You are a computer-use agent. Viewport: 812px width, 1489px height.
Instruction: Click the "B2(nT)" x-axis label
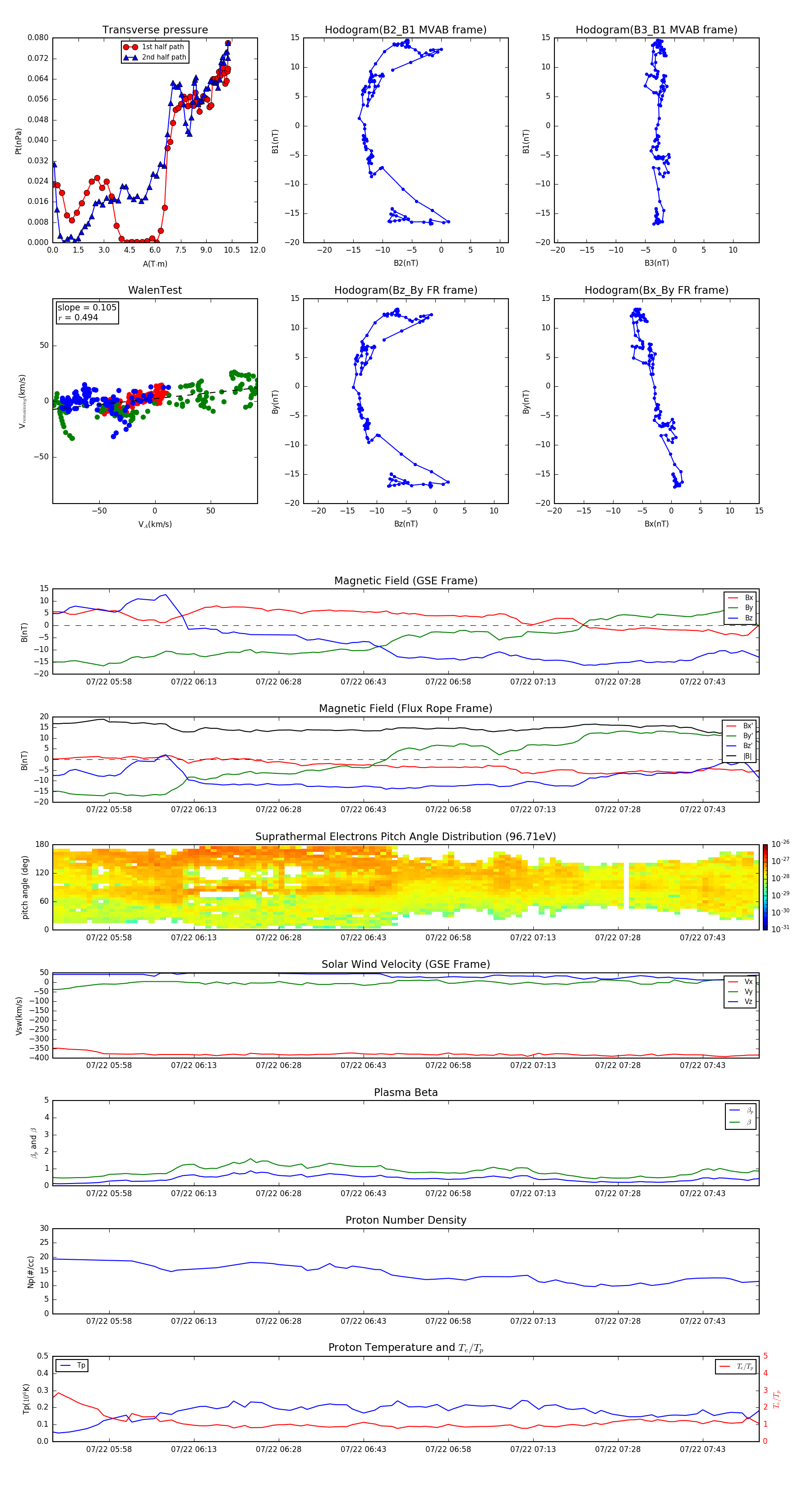click(x=406, y=263)
